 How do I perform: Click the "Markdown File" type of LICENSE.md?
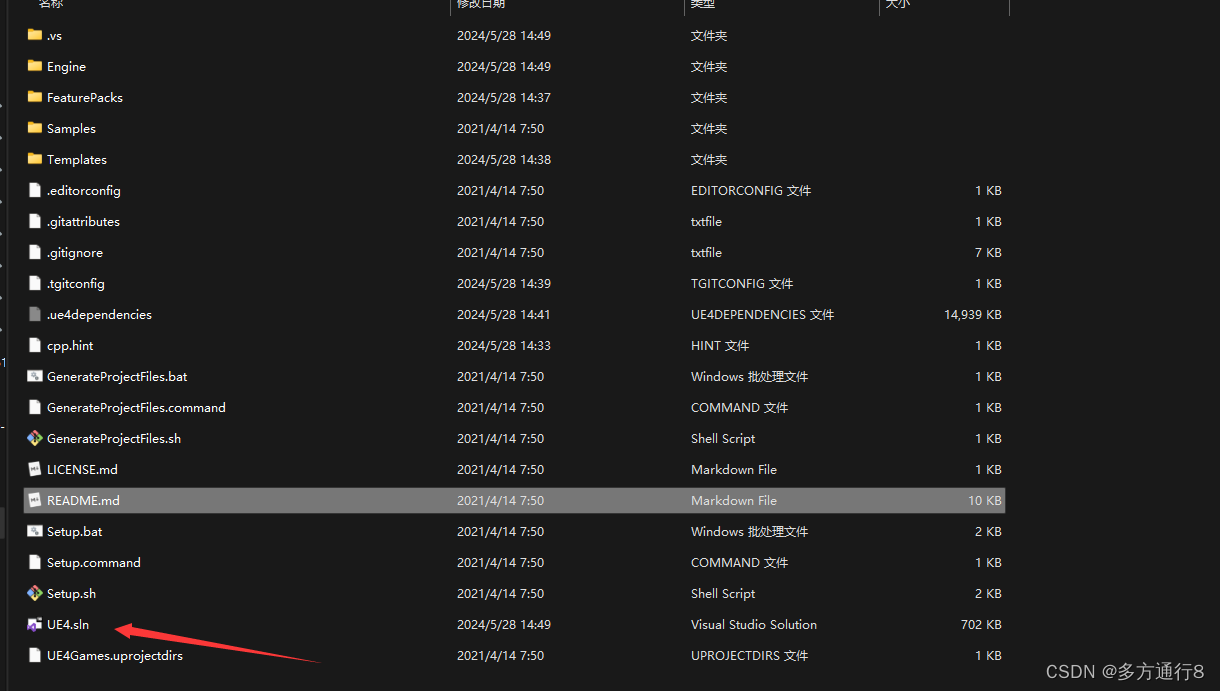pos(734,470)
